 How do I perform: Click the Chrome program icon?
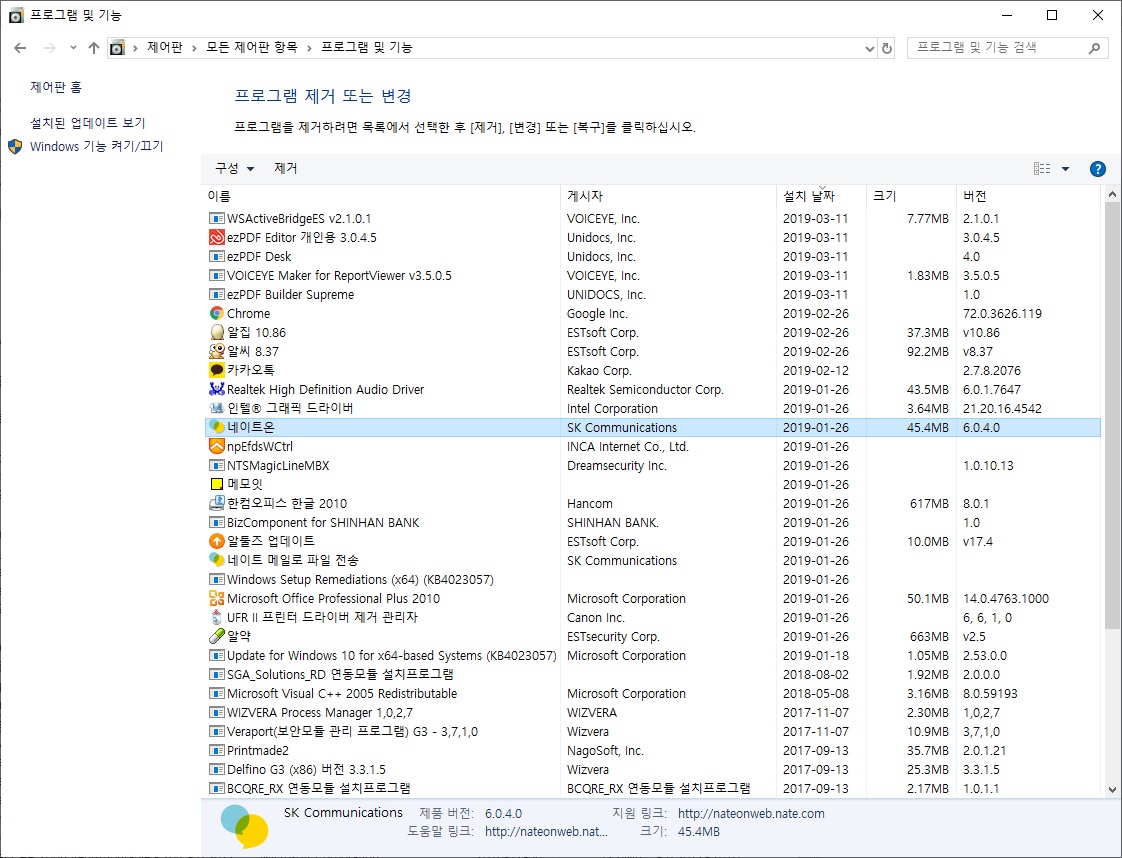point(217,313)
